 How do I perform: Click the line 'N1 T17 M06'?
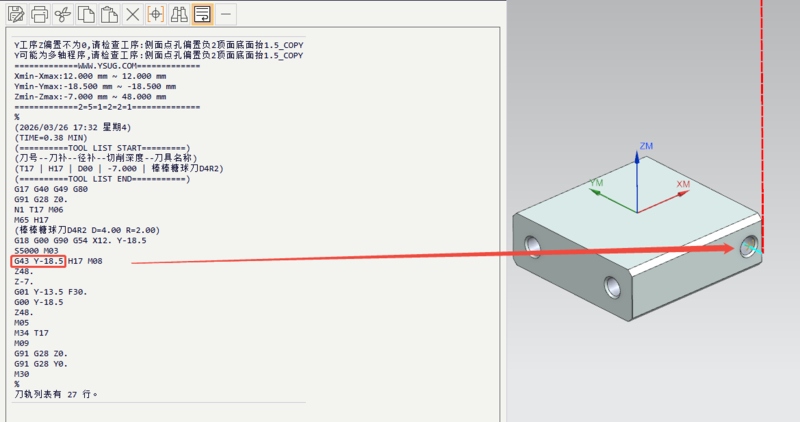(39, 210)
